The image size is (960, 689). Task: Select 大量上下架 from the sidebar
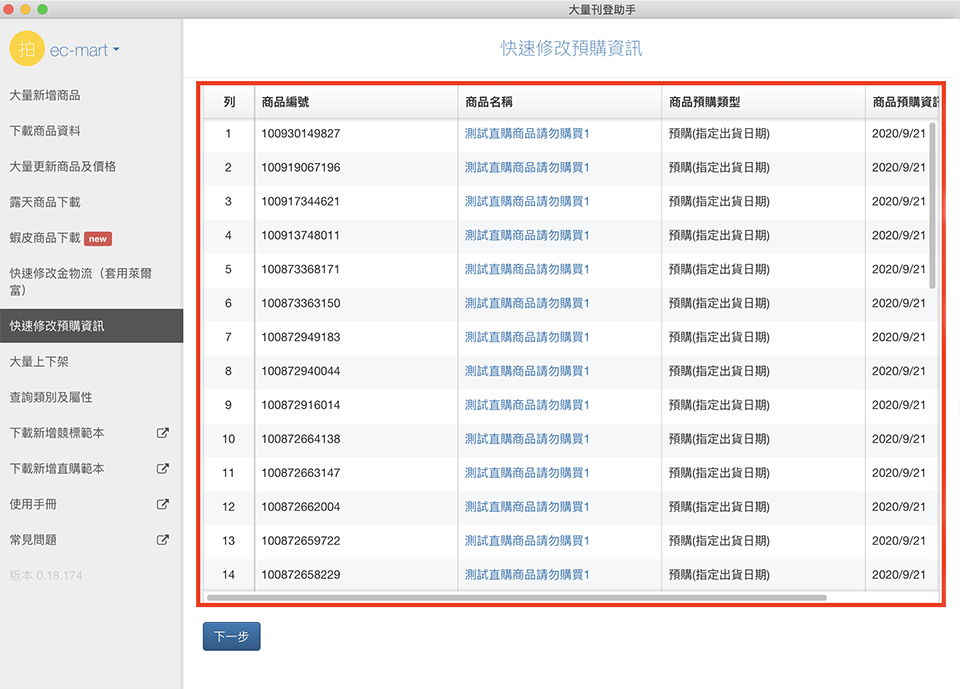[39, 362]
